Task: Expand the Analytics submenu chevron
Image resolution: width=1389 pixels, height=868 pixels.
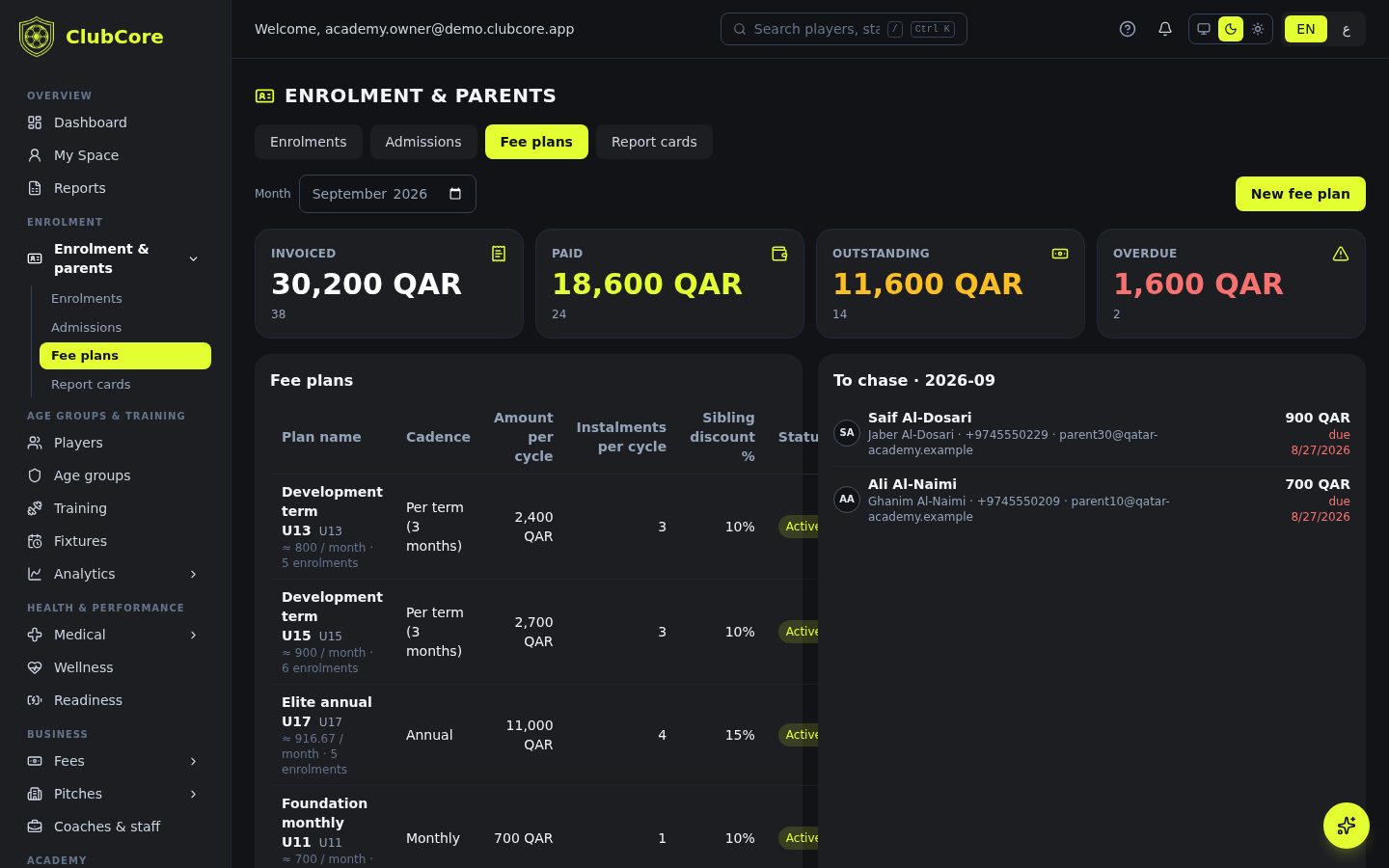Action: click(x=193, y=574)
